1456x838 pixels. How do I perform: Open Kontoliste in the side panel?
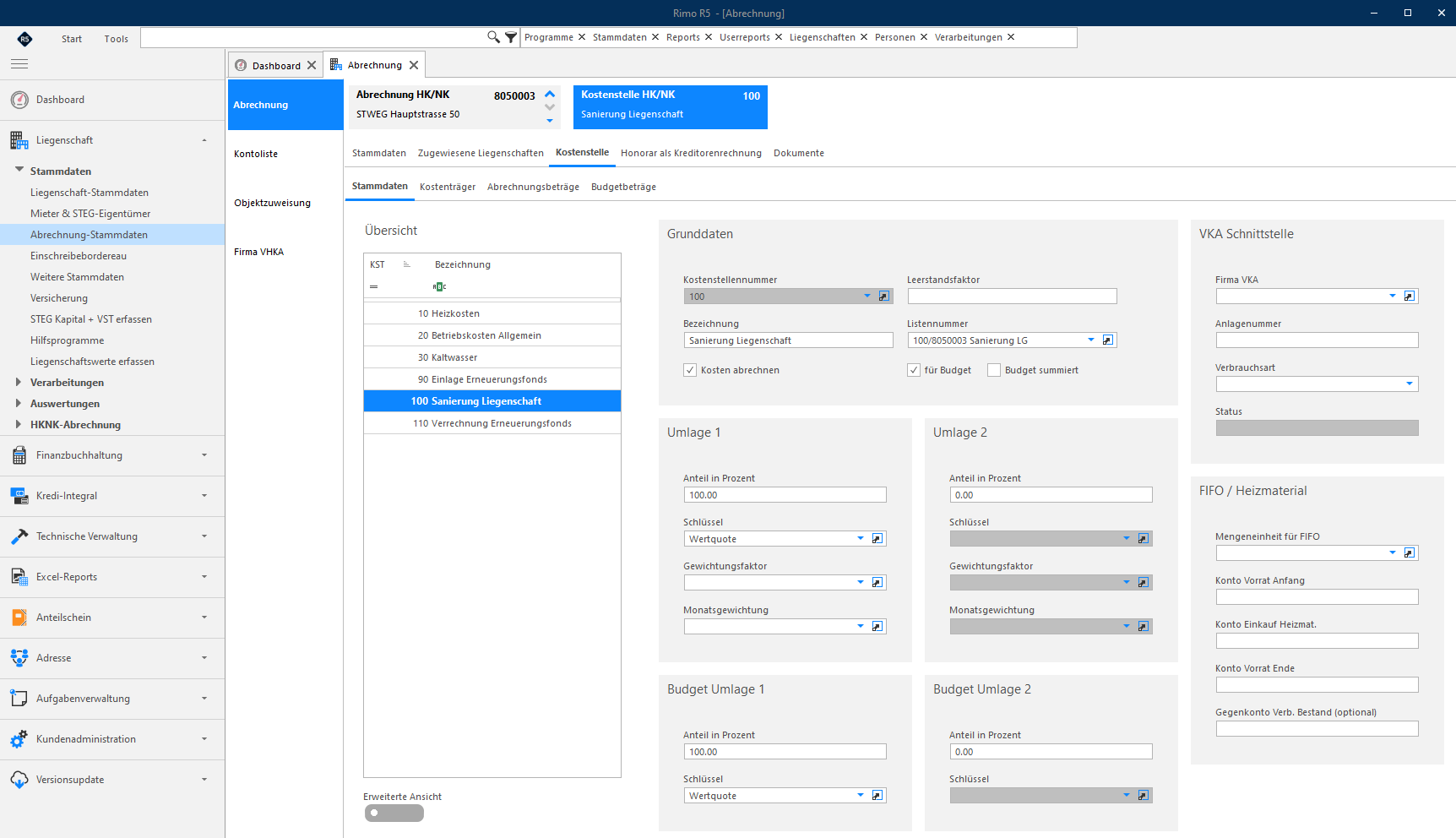256,154
